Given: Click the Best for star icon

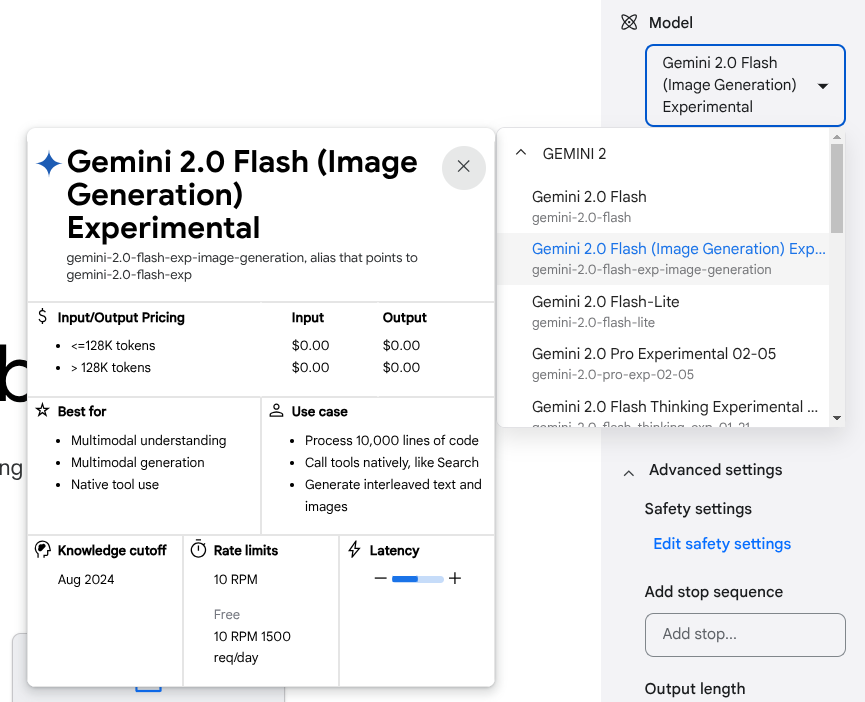Looking at the screenshot, I should point(42,411).
